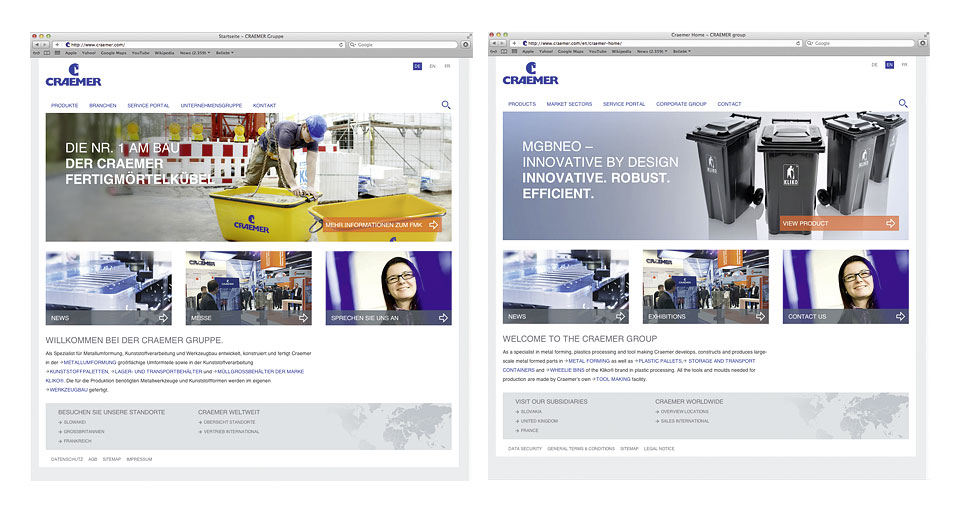Switch language to FR on the German page
Screen dimensions: 960x512
click(x=447, y=66)
